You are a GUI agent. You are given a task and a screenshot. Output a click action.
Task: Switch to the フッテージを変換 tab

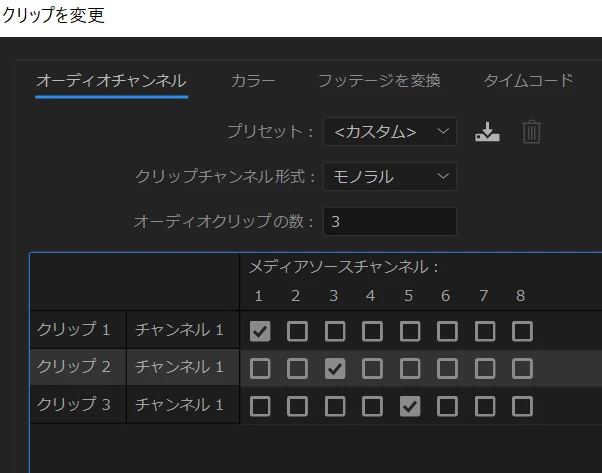[379, 81]
